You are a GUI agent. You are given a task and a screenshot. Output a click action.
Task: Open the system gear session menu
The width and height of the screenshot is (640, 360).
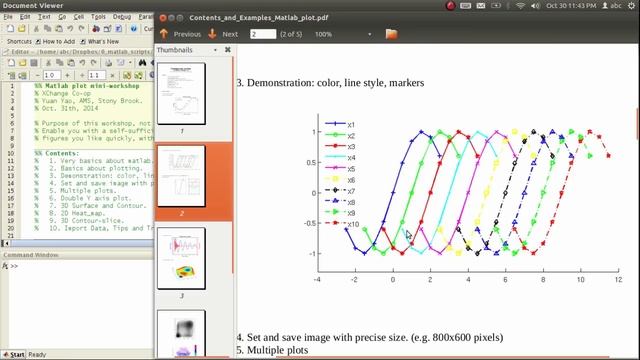tap(631, 6)
